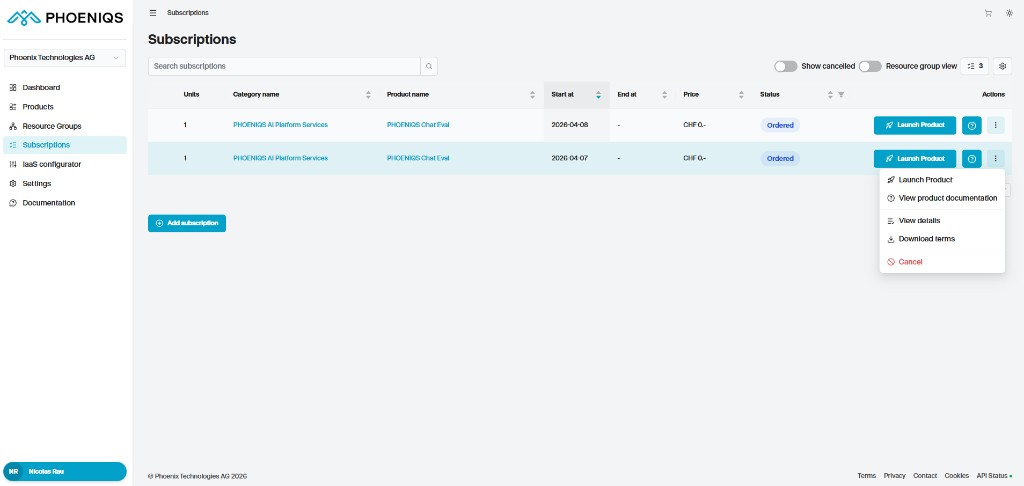Image resolution: width=1024 pixels, height=486 pixels.
Task: Click the column list button showing 3
Action: pos(974,66)
